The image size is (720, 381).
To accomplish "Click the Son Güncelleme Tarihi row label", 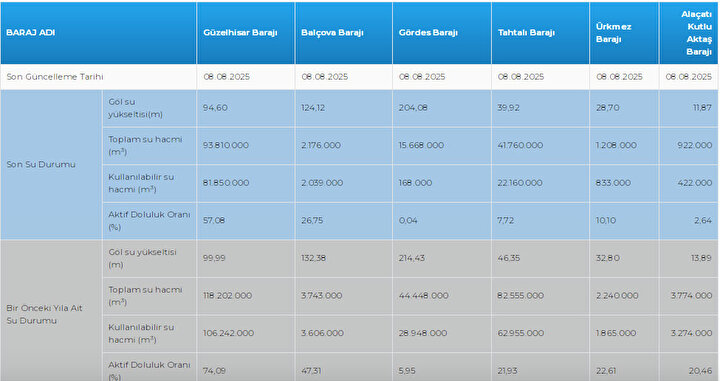I will click(55, 77).
